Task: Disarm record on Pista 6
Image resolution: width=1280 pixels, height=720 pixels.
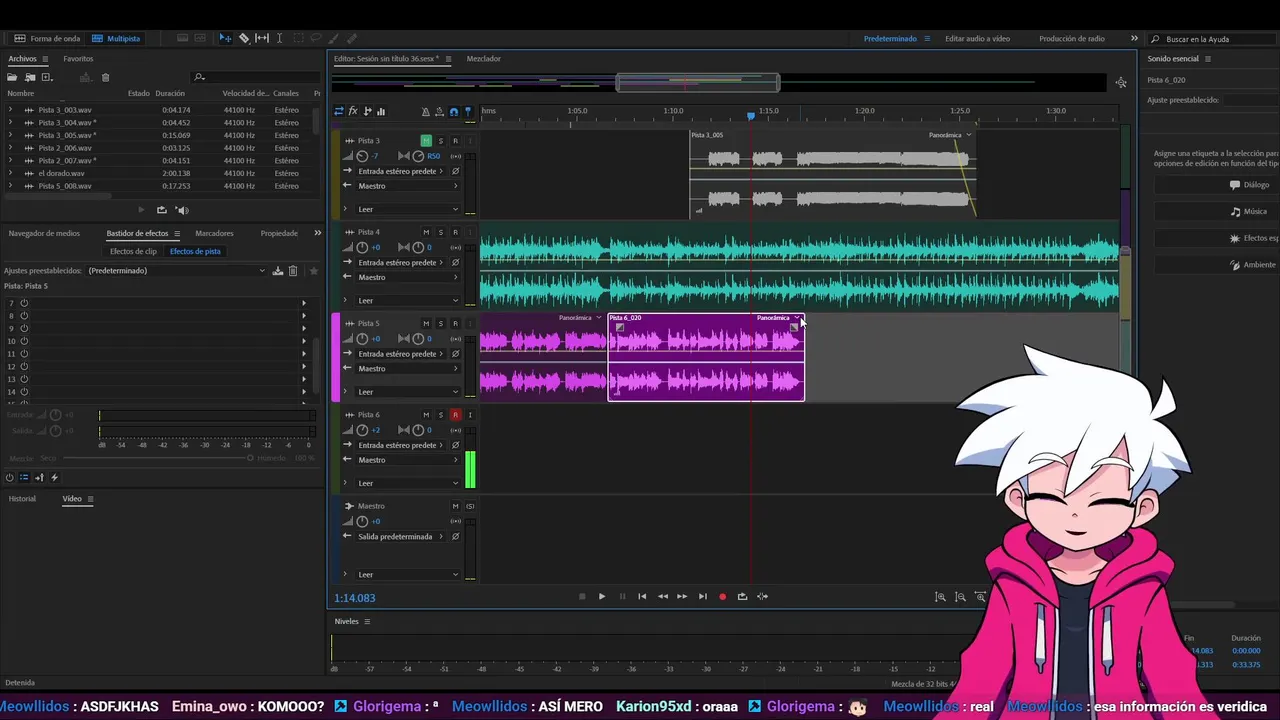Action: 455,415
